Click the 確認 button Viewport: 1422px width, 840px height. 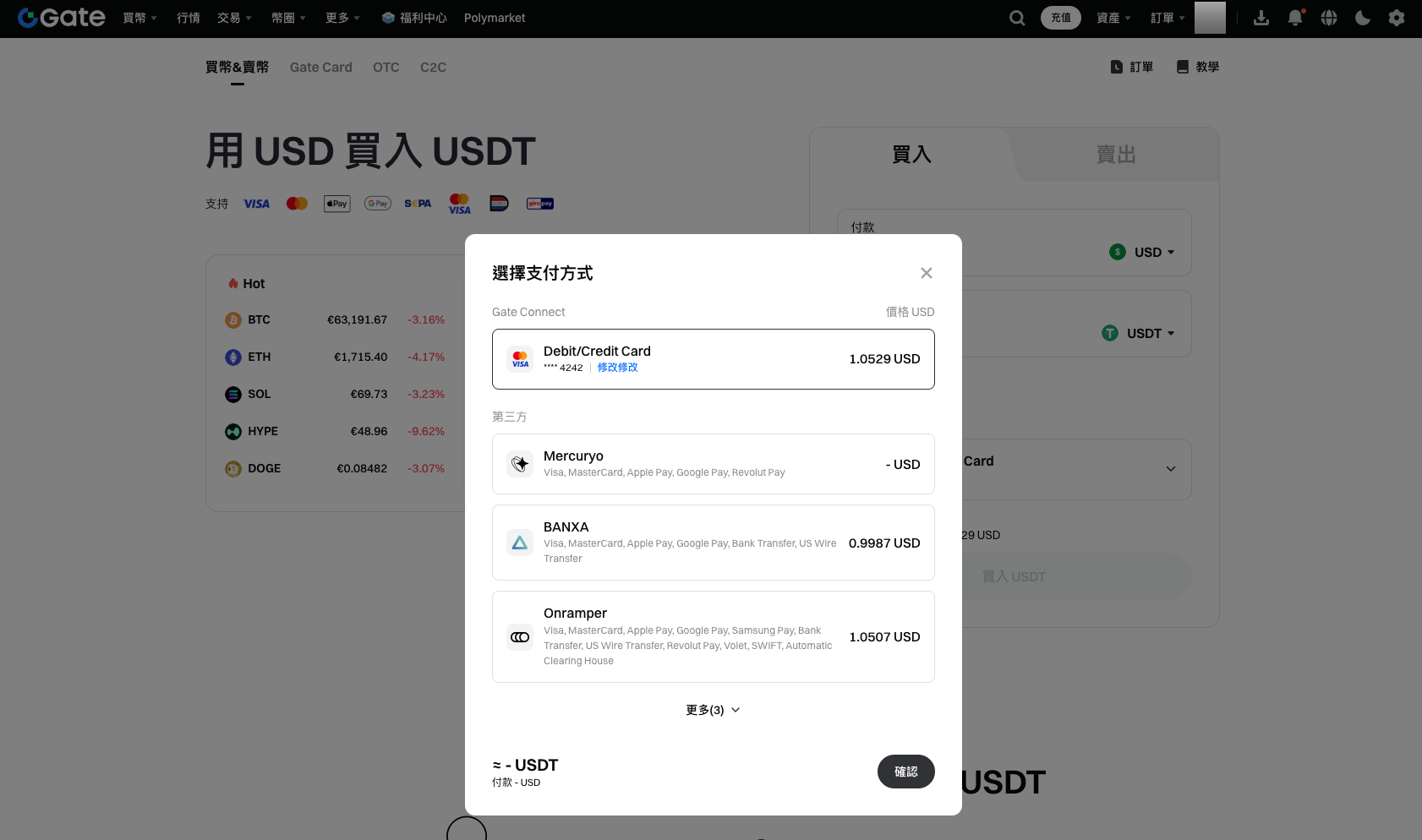[906, 772]
